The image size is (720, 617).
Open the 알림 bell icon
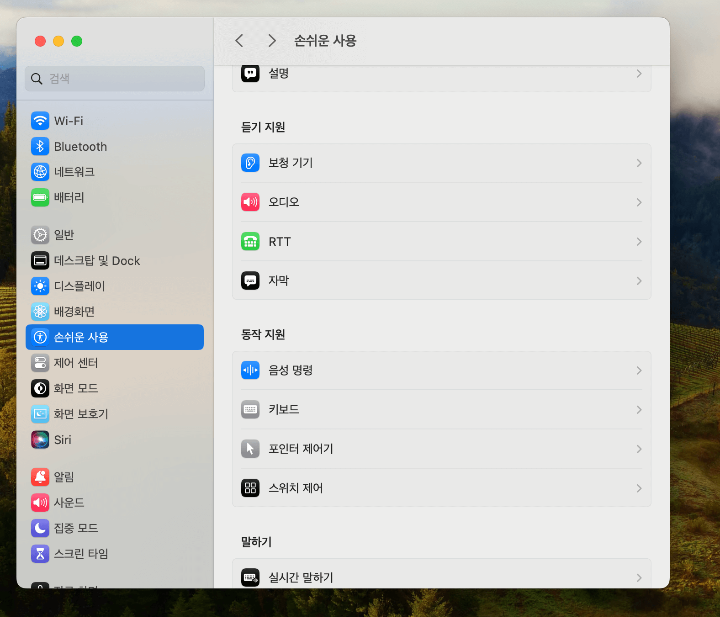coord(40,477)
